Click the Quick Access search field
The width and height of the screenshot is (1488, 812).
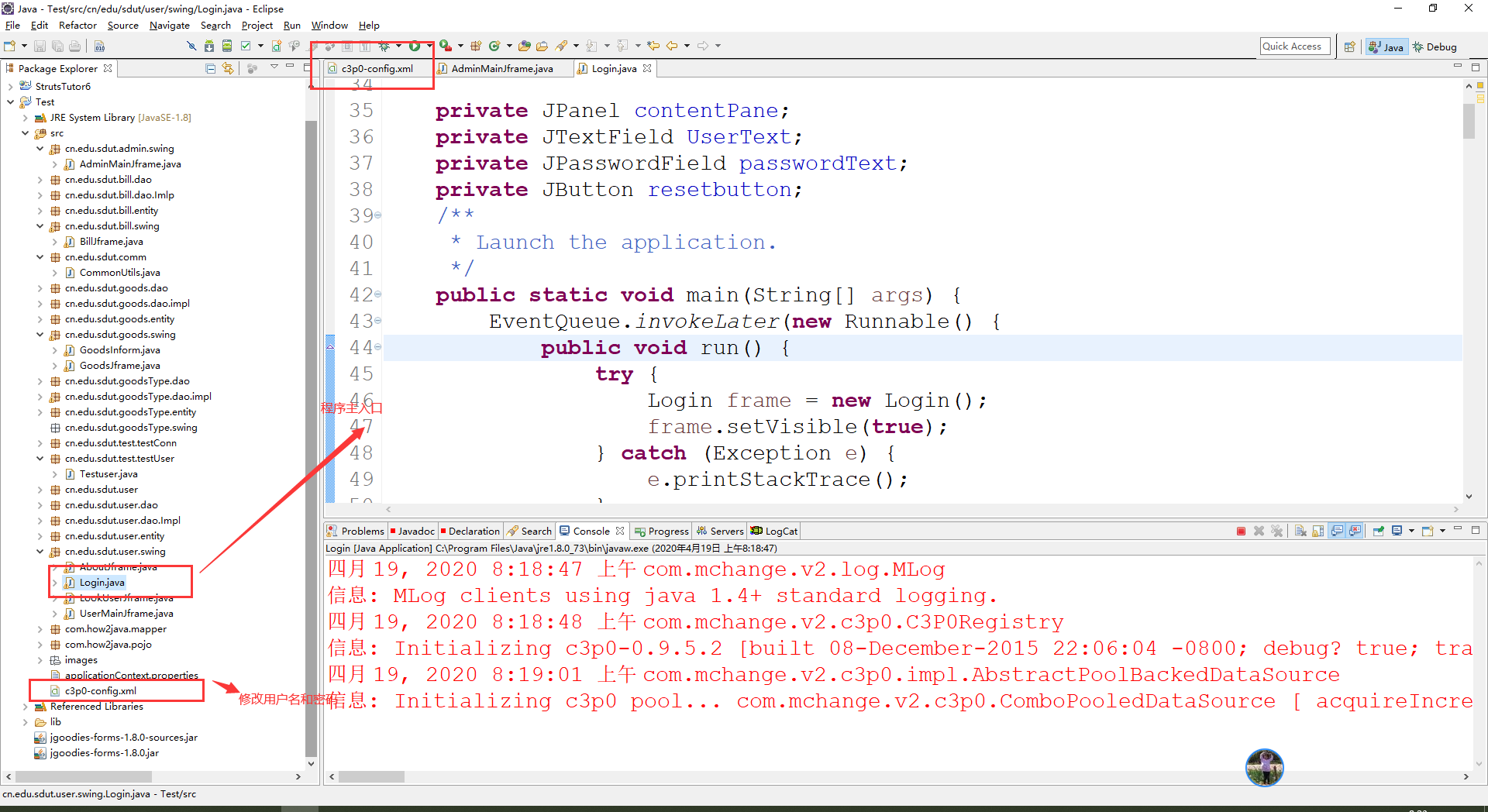coord(1295,46)
